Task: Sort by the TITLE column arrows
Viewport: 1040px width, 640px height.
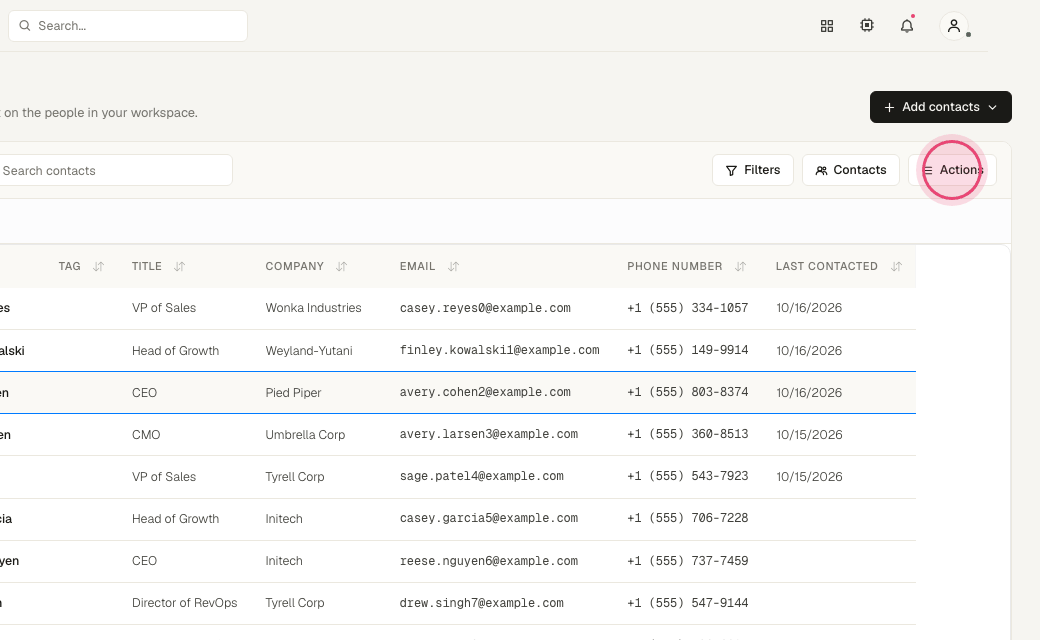Action: click(179, 267)
